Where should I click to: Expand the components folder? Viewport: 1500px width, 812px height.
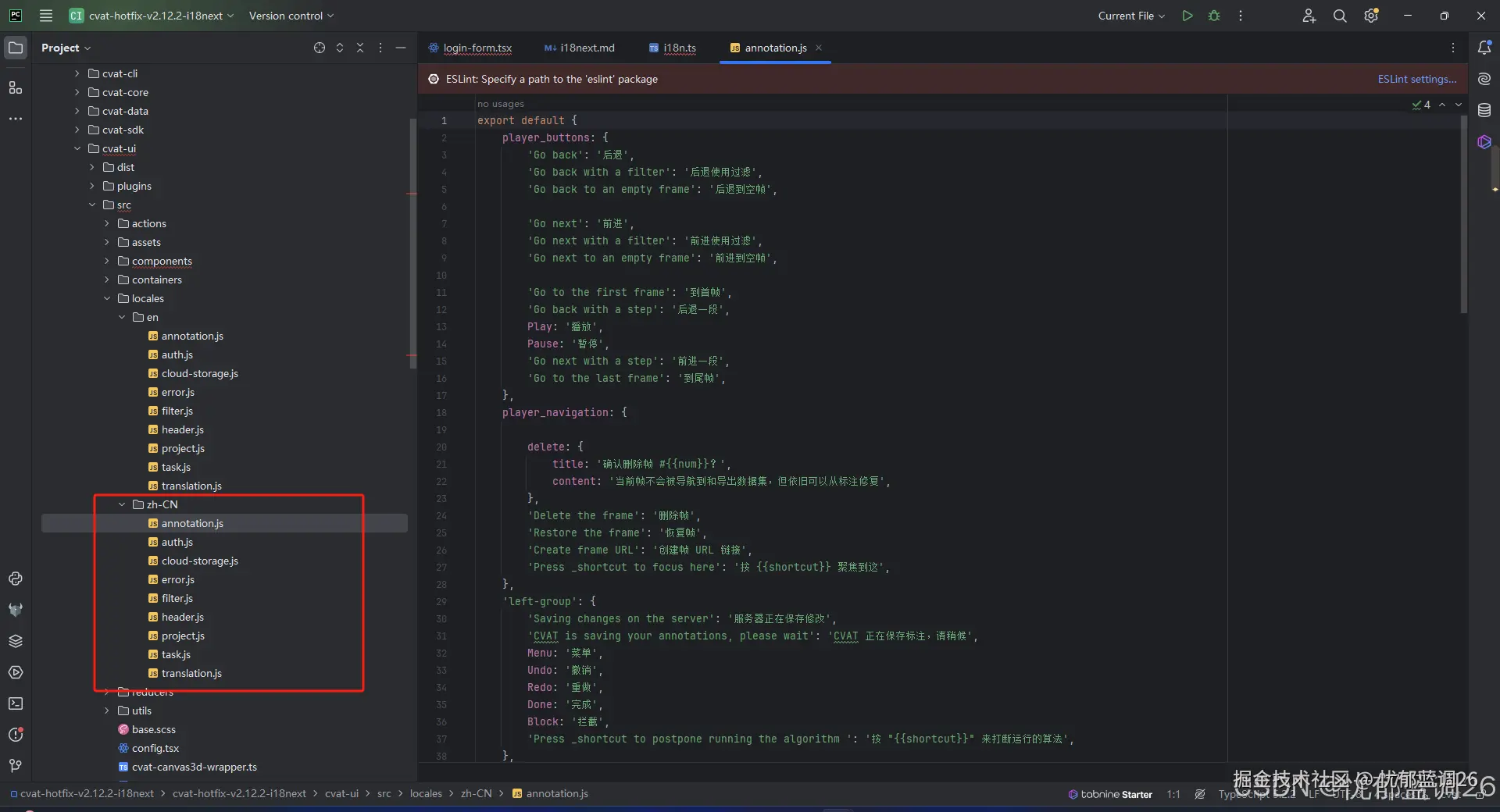[106, 261]
